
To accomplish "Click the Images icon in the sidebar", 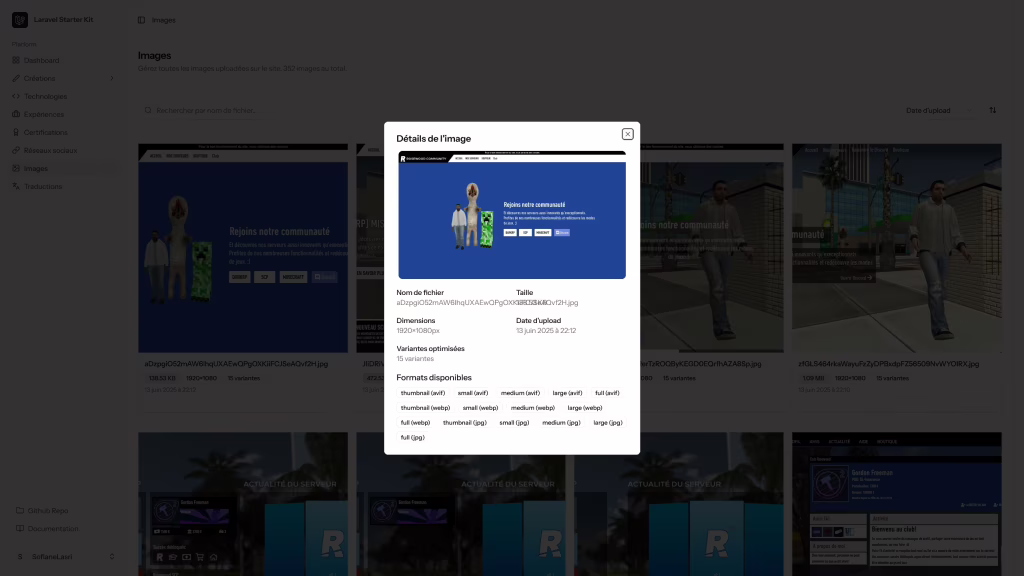I will [16, 168].
